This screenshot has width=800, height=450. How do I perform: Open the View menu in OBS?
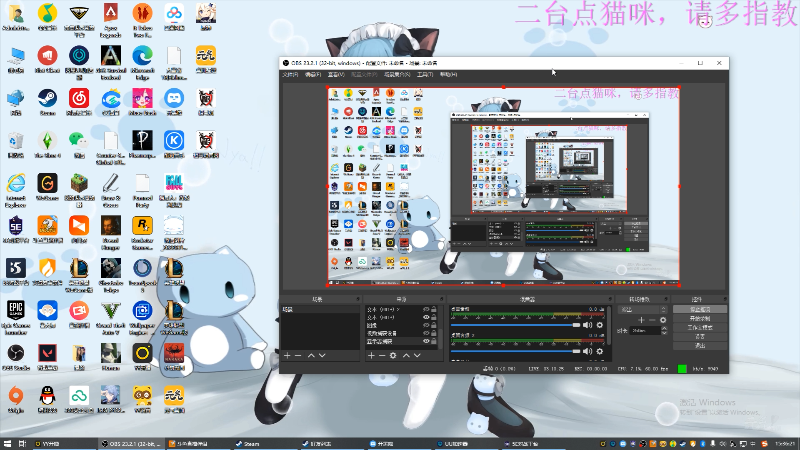click(x=336, y=74)
